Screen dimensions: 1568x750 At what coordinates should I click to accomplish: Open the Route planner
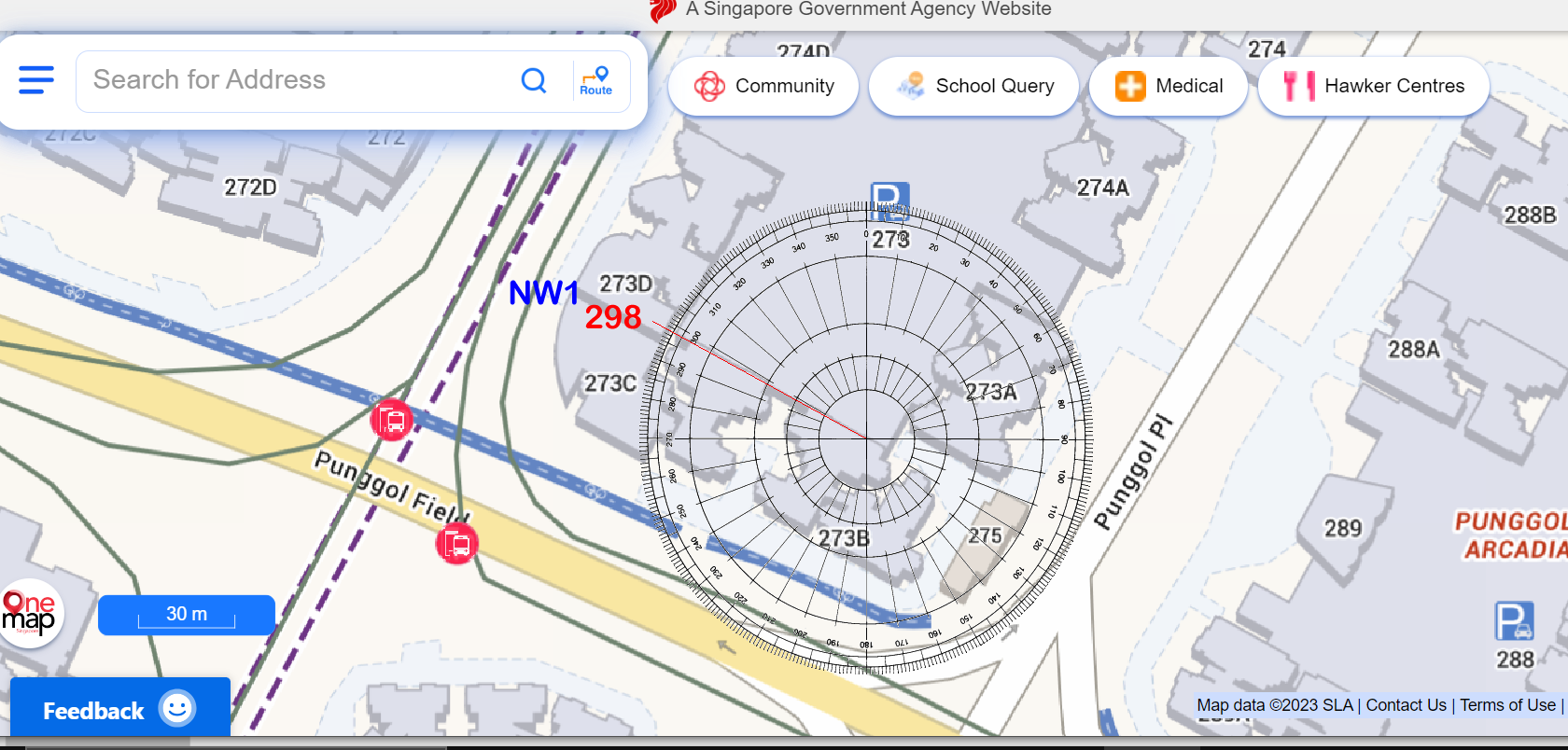pos(596,81)
